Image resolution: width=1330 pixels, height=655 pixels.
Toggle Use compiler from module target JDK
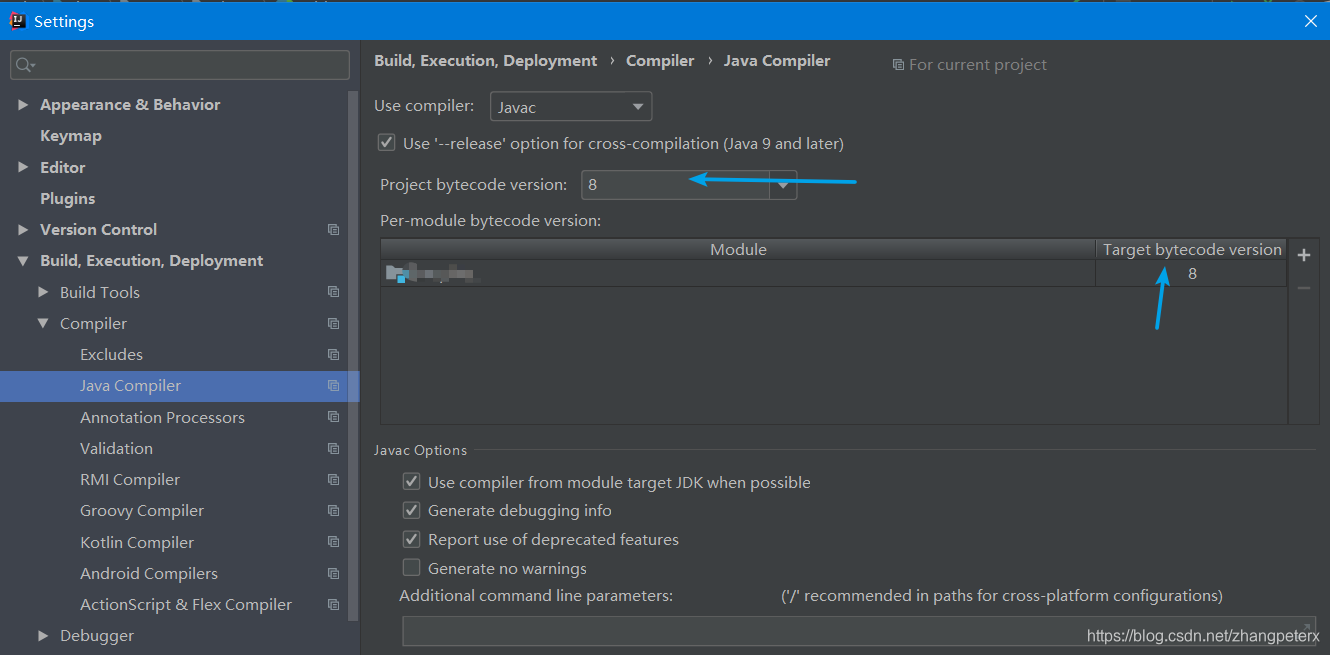pyautogui.click(x=411, y=482)
